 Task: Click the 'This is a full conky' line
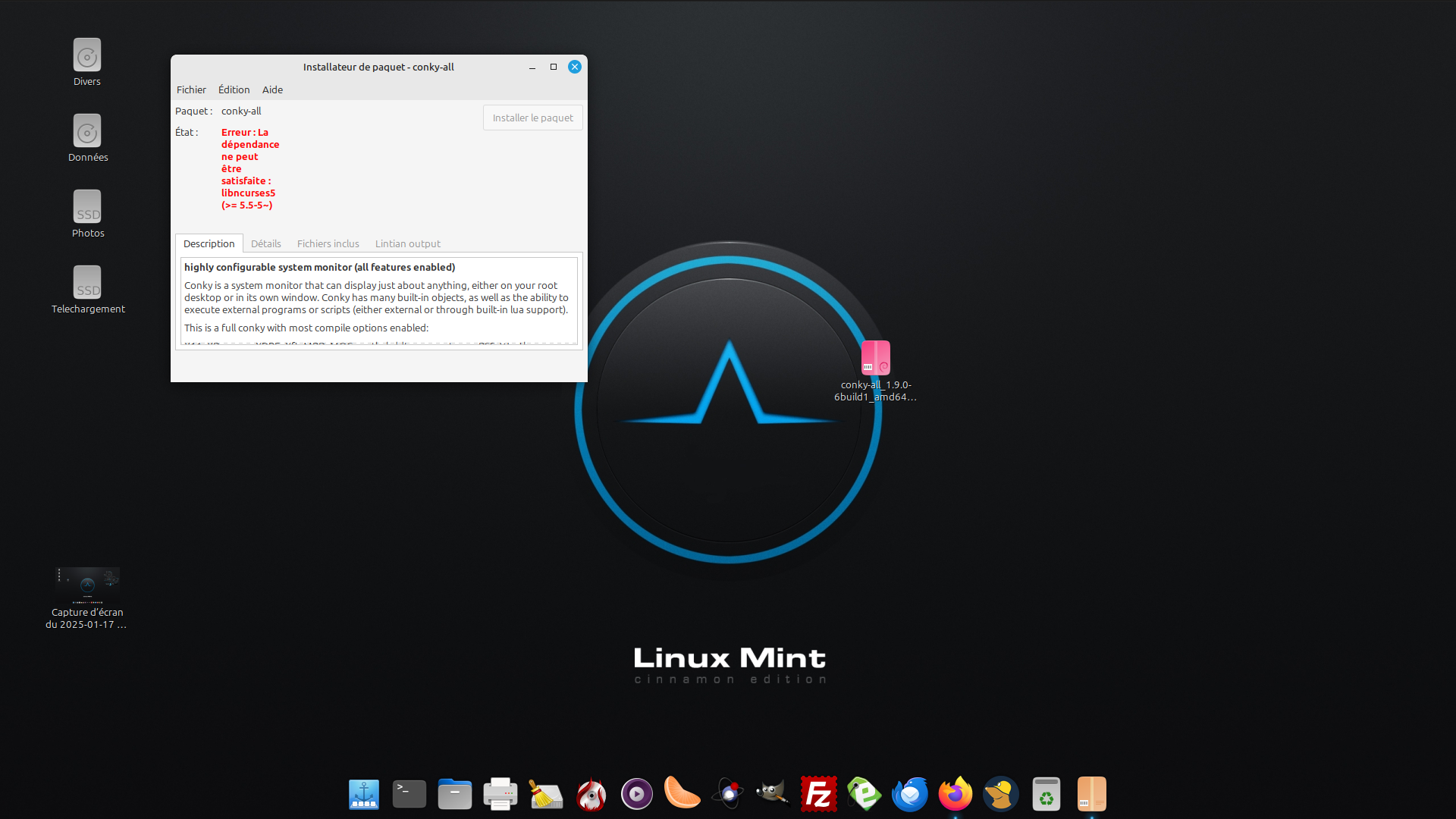306,328
